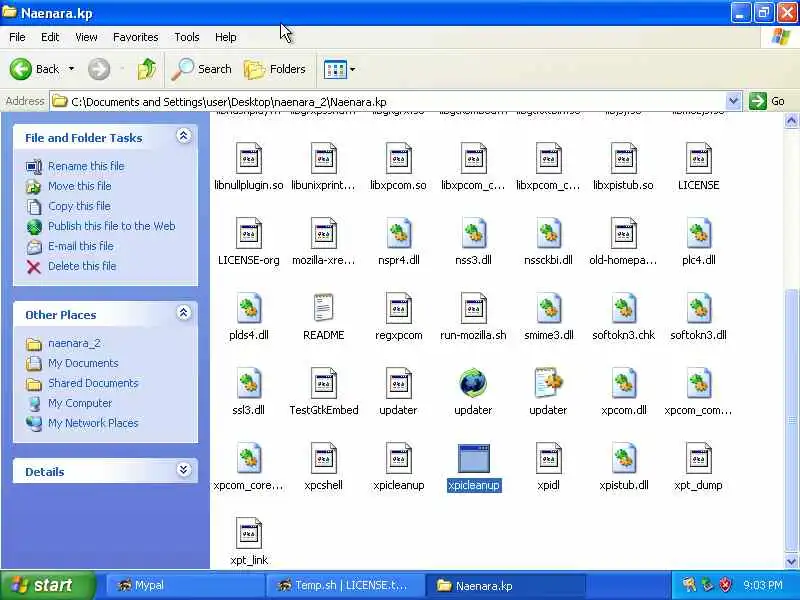Viewport: 800px width, 600px height.
Task: Select the libnullplugin.so file icon
Action: click(x=248, y=158)
